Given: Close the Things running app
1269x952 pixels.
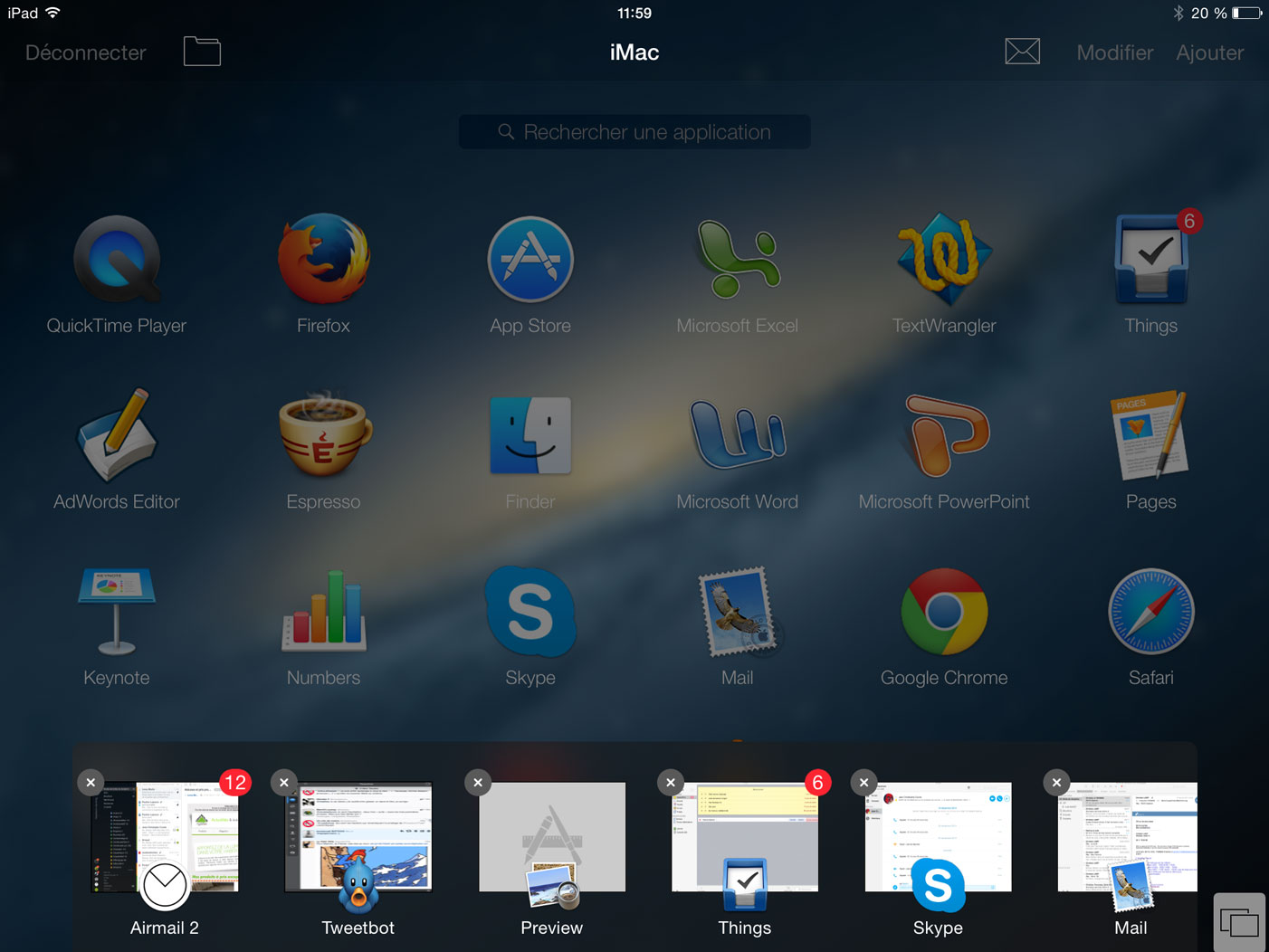Looking at the screenshot, I should pyautogui.click(x=671, y=783).
